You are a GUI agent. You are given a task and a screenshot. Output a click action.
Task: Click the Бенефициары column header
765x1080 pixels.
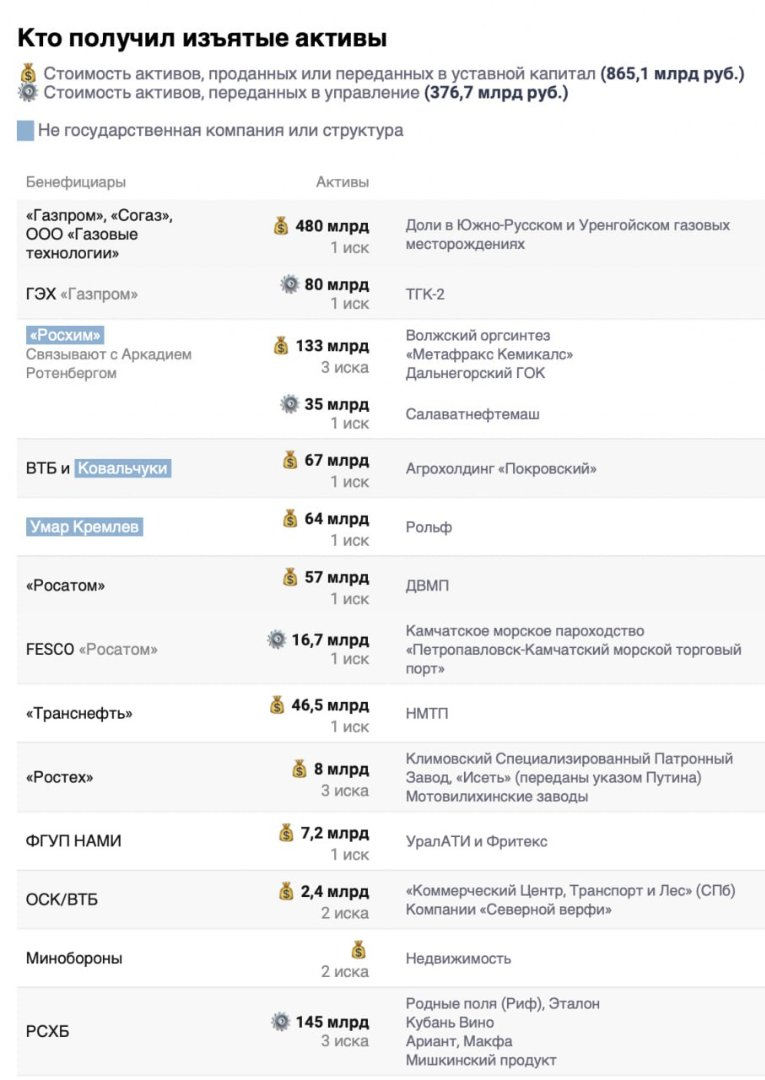click(x=76, y=182)
